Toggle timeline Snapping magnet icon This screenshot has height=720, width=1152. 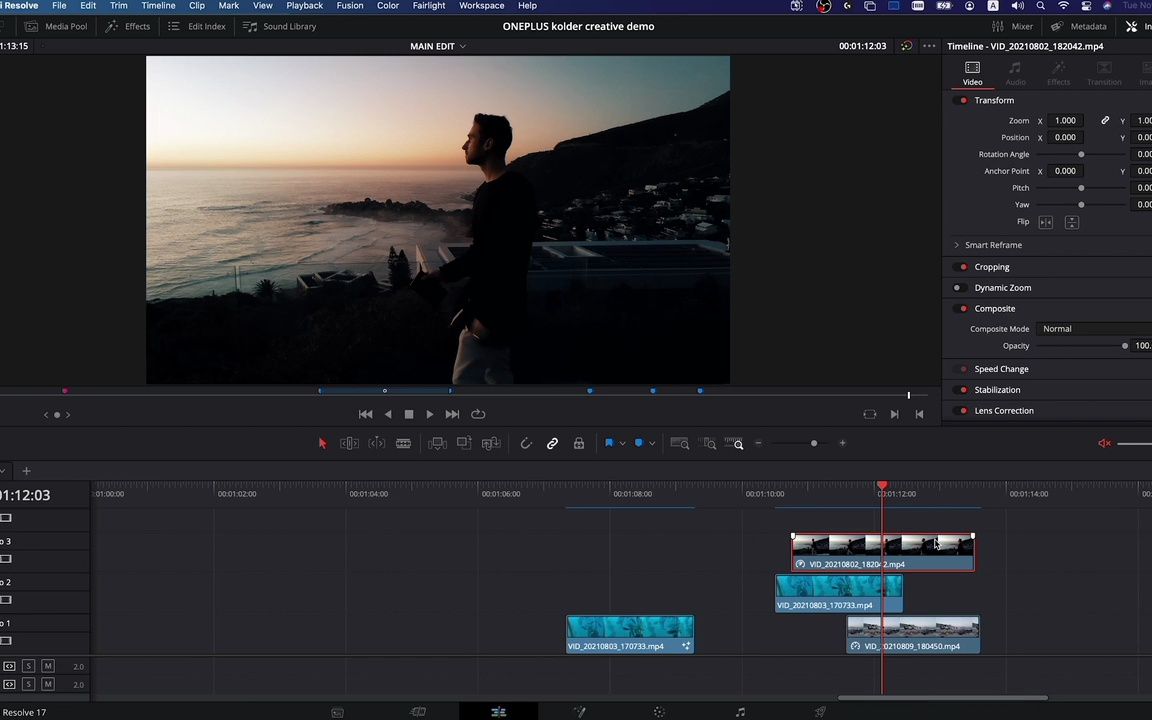point(525,443)
